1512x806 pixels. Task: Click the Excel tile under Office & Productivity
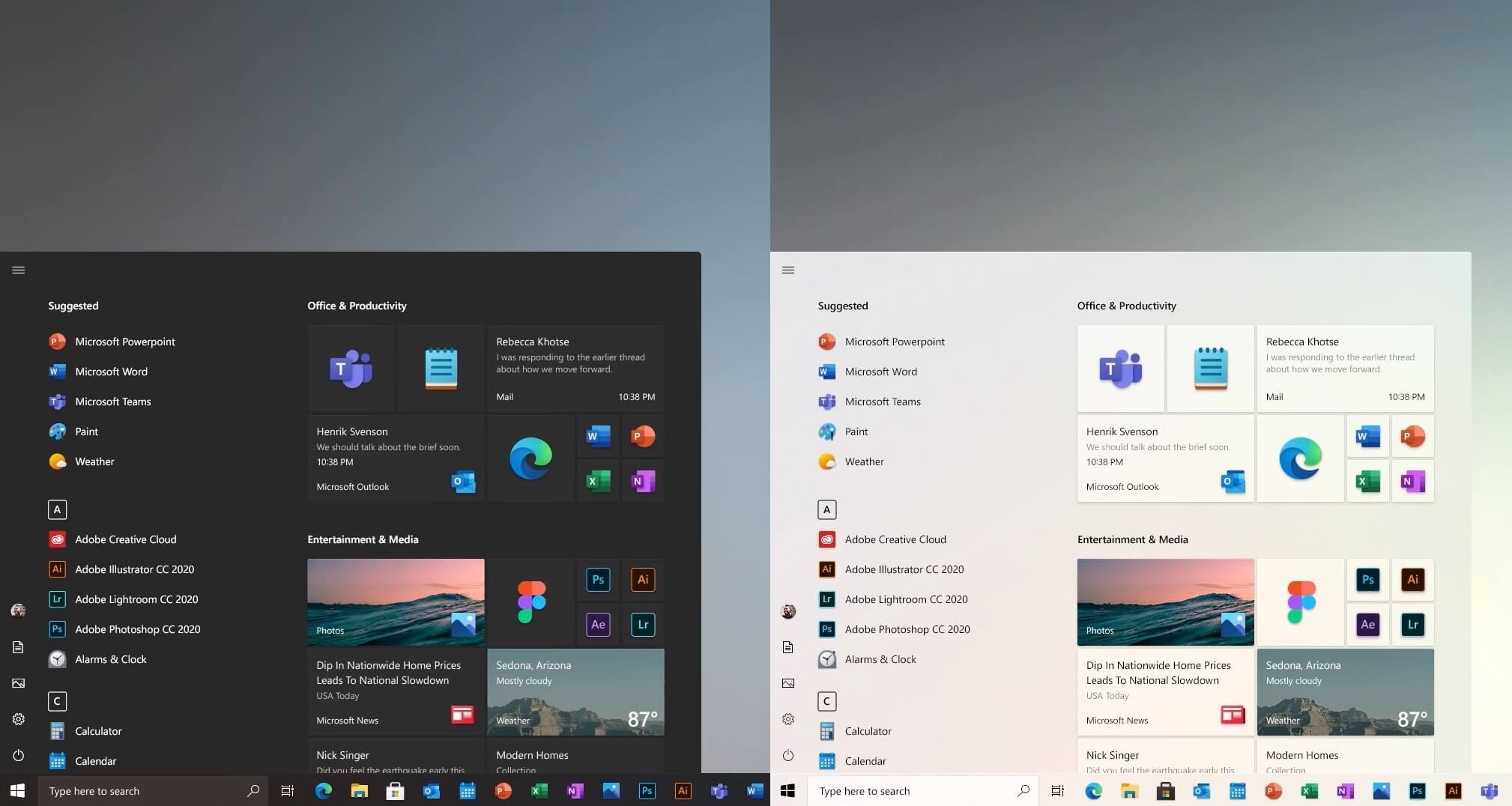[x=598, y=481]
